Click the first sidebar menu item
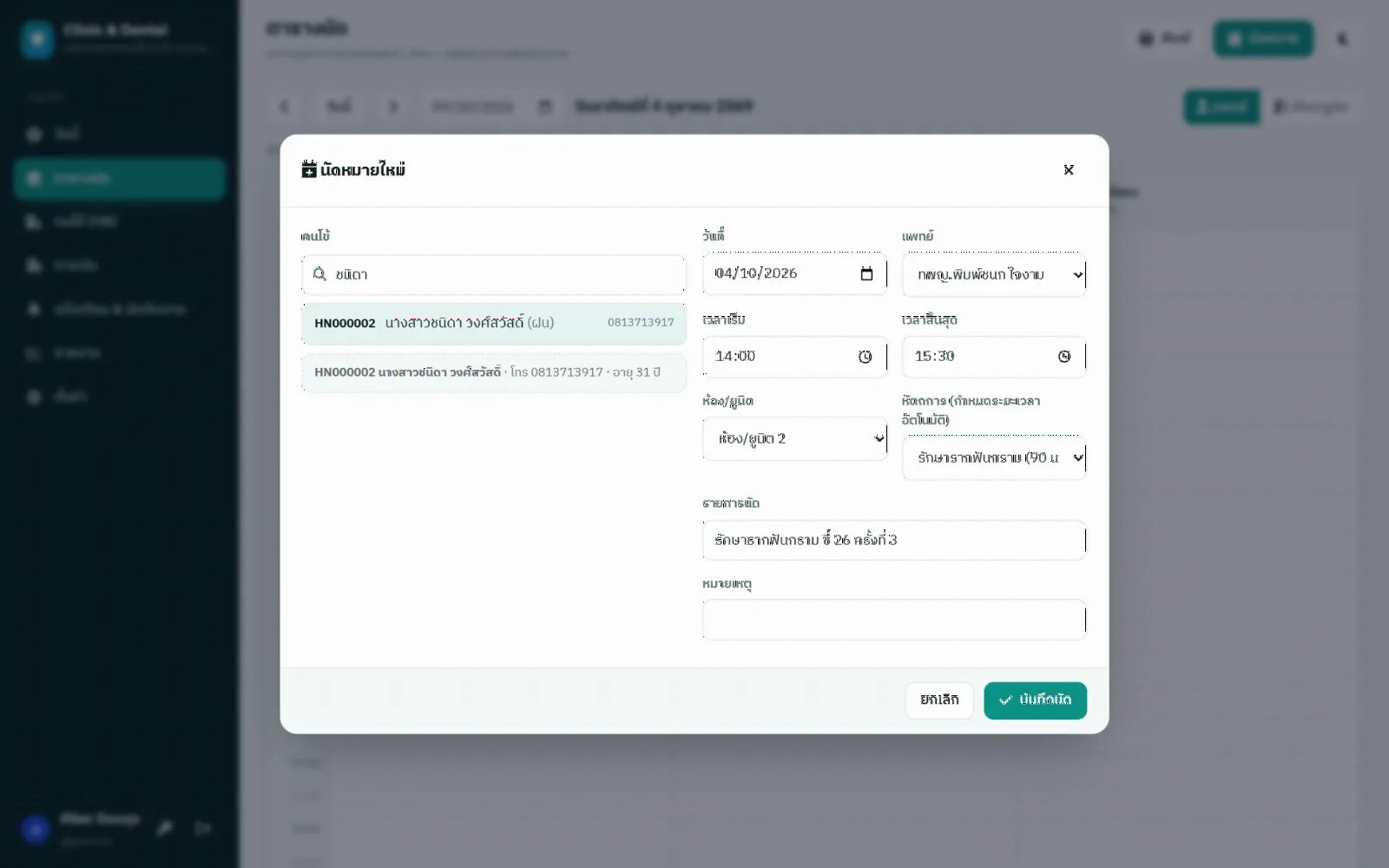1389x868 pixels. pyautogui.click(x=120, y=134)
